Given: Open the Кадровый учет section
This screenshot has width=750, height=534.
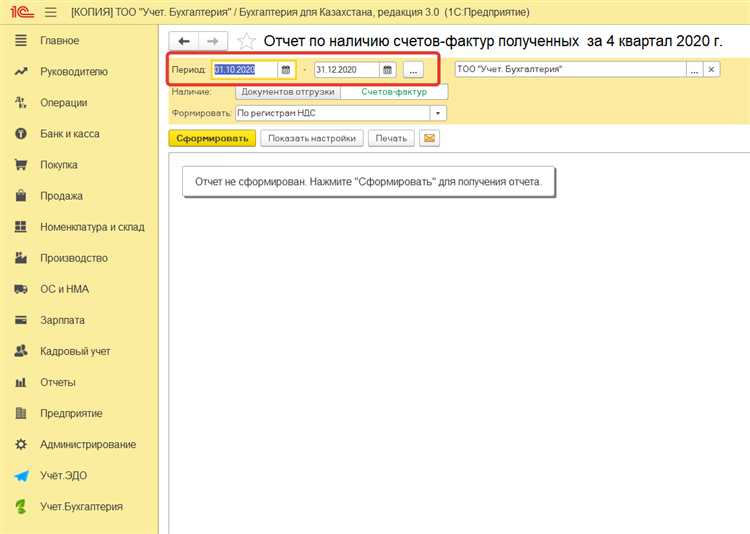Looking at the screenshot, I should point(75,351).
